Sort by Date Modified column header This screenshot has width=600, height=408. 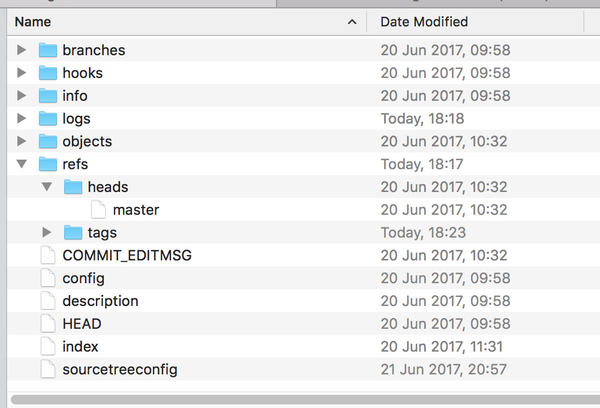(424, 21)
